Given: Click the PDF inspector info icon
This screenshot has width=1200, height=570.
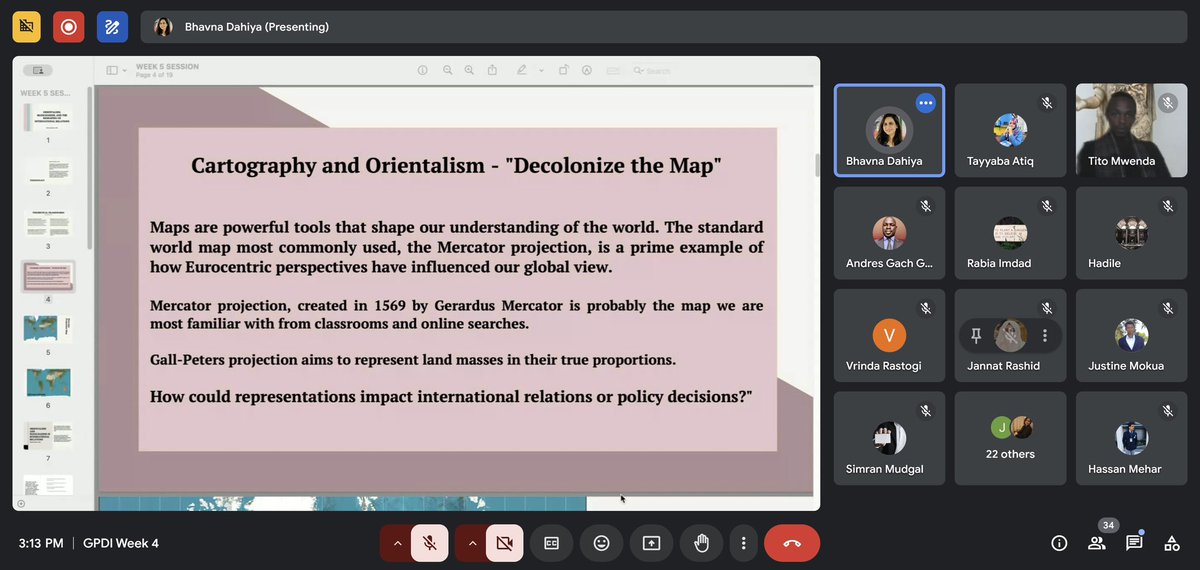Looking at the screenshot, I should pos(422,70).
